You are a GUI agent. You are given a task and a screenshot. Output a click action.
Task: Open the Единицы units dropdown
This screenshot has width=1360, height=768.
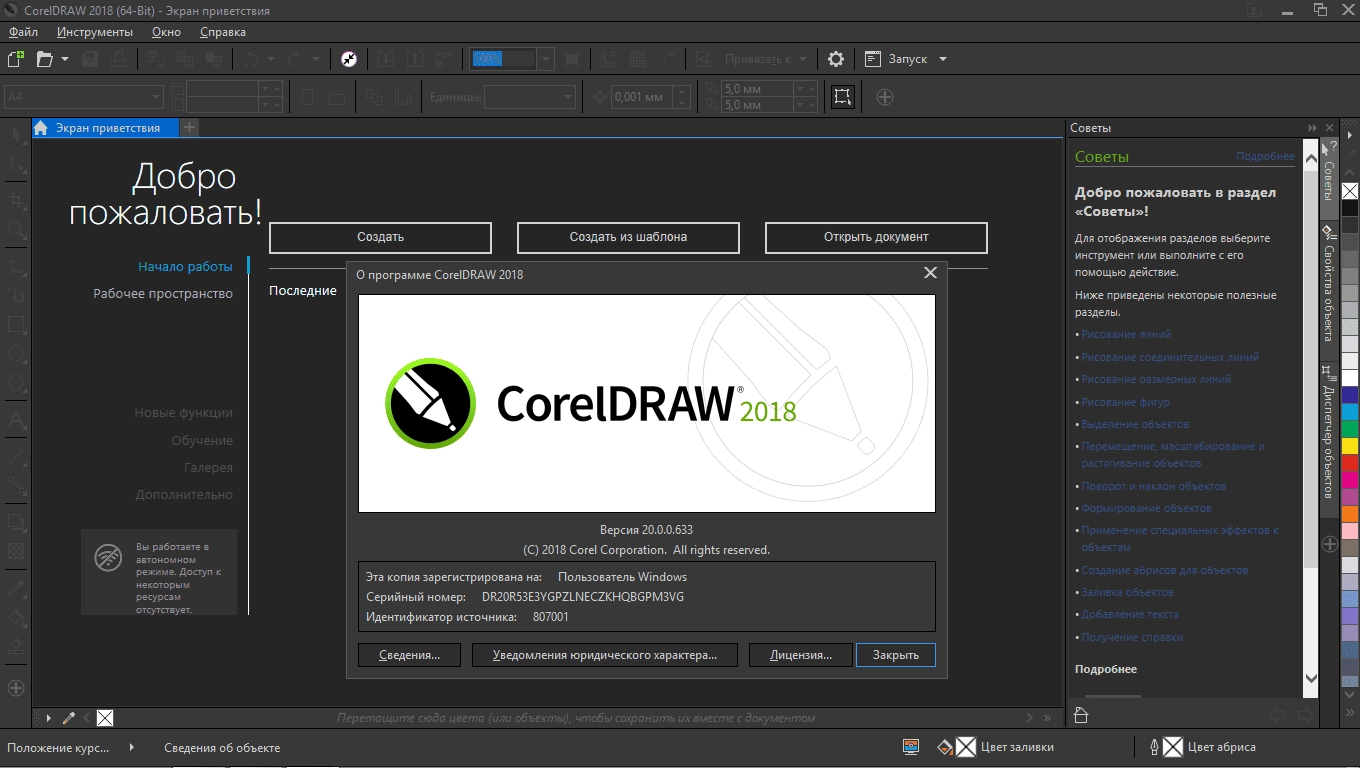[x=568, y=97]
